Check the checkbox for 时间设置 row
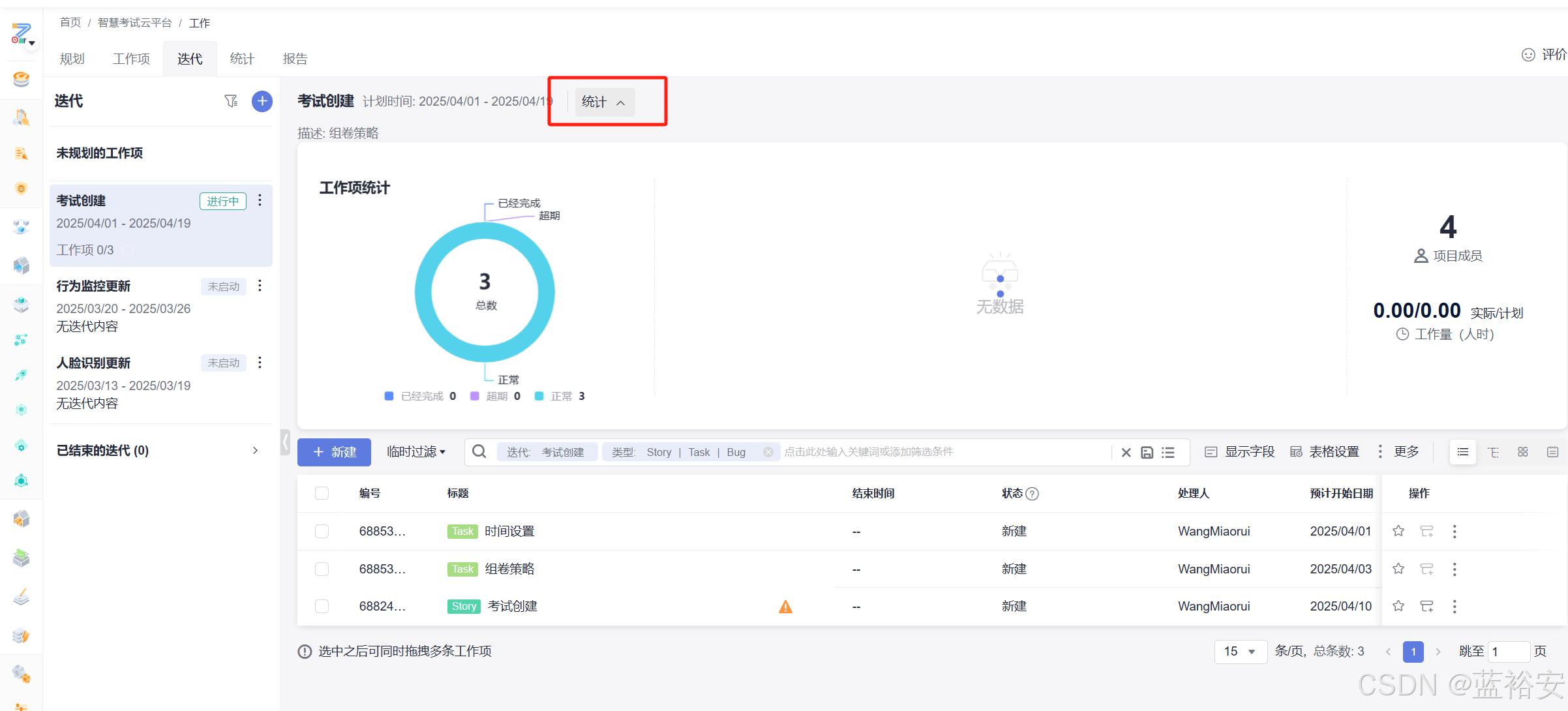 click(x=322, y=531)
